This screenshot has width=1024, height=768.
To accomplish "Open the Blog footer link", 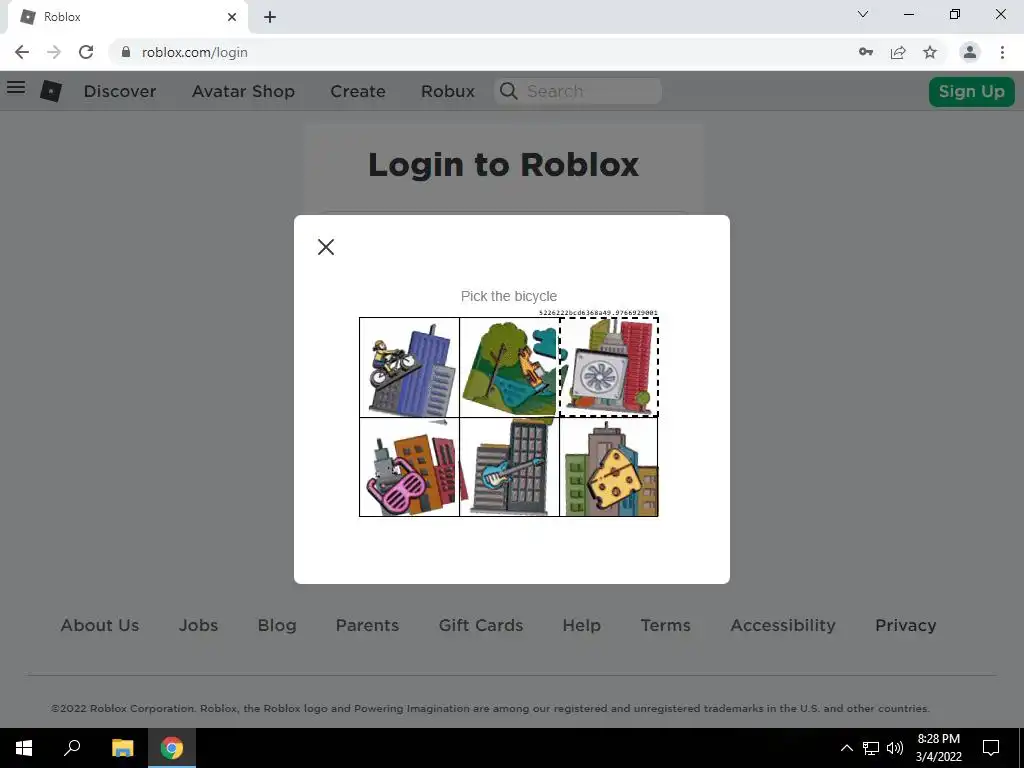I will coord(277,625).
